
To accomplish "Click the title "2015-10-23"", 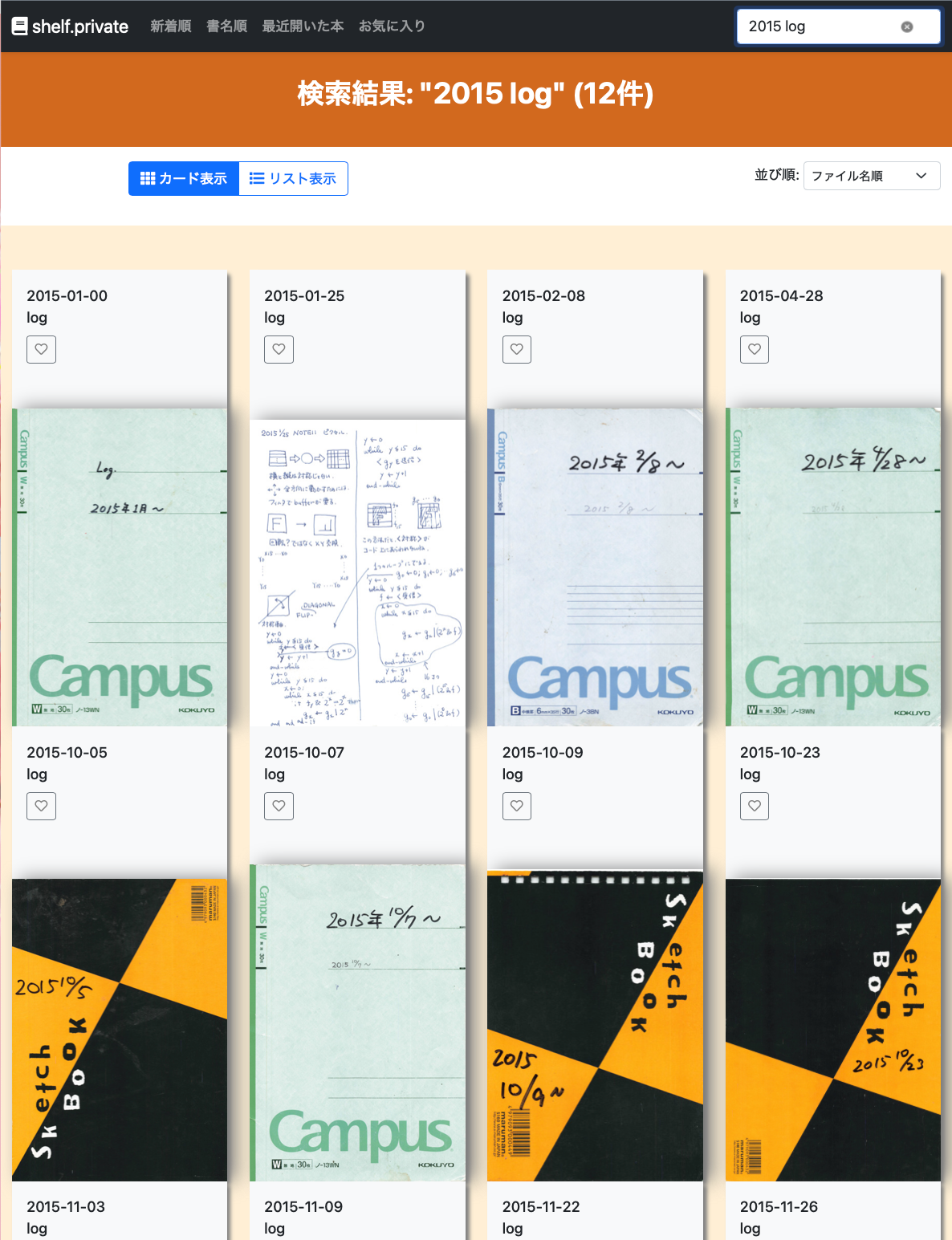I will [780, 752].
